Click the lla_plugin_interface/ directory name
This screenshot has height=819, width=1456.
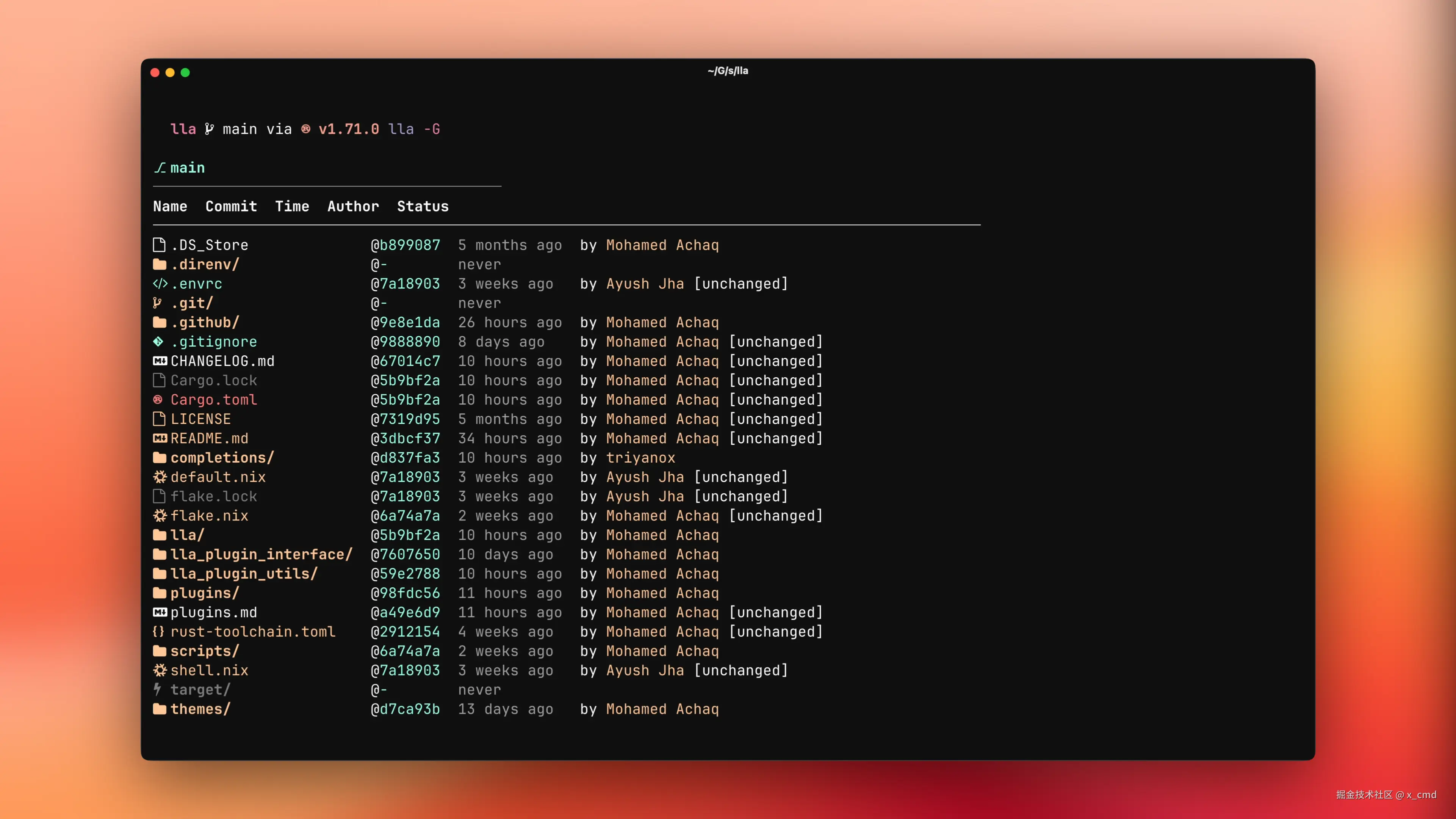pos(261,554)
